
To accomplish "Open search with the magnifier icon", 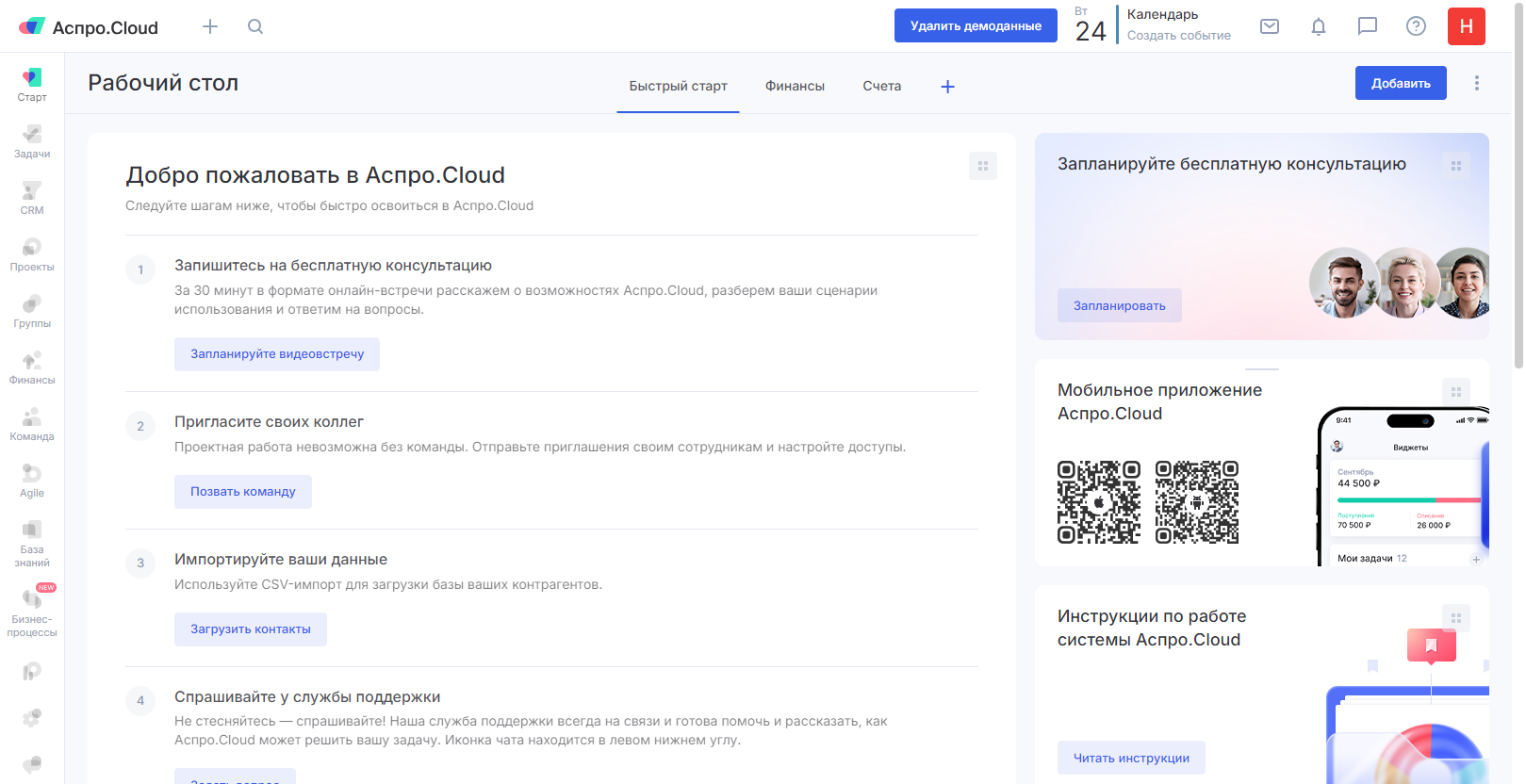I will pyautogui.click(x=255, y=26).
